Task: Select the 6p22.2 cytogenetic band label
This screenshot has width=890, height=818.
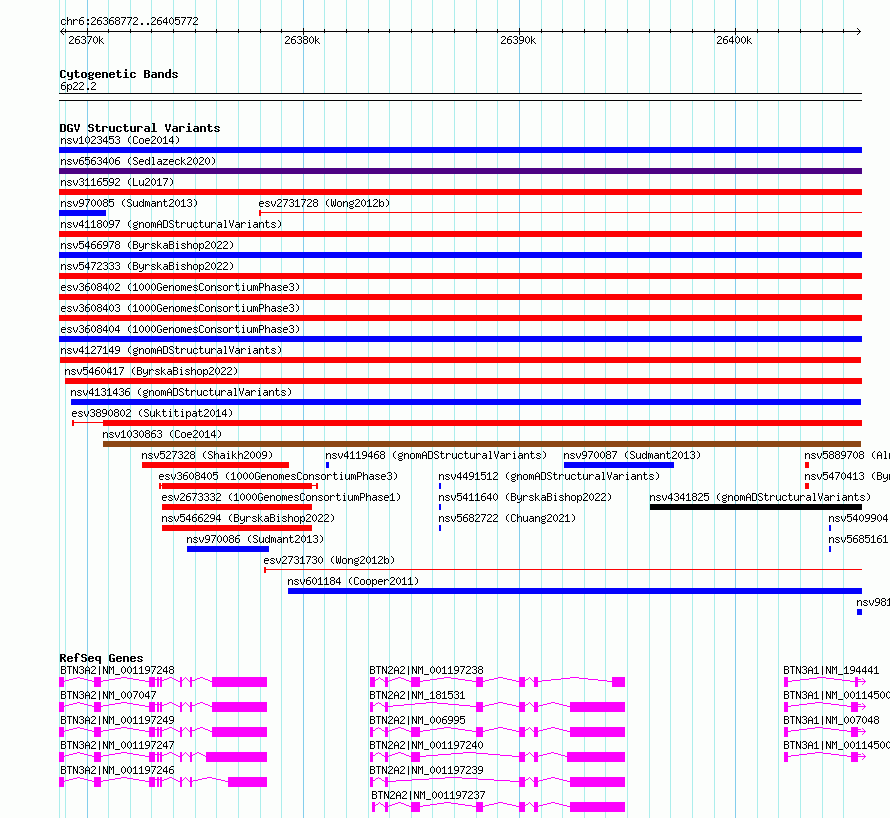Action: (x=78, y=86)
